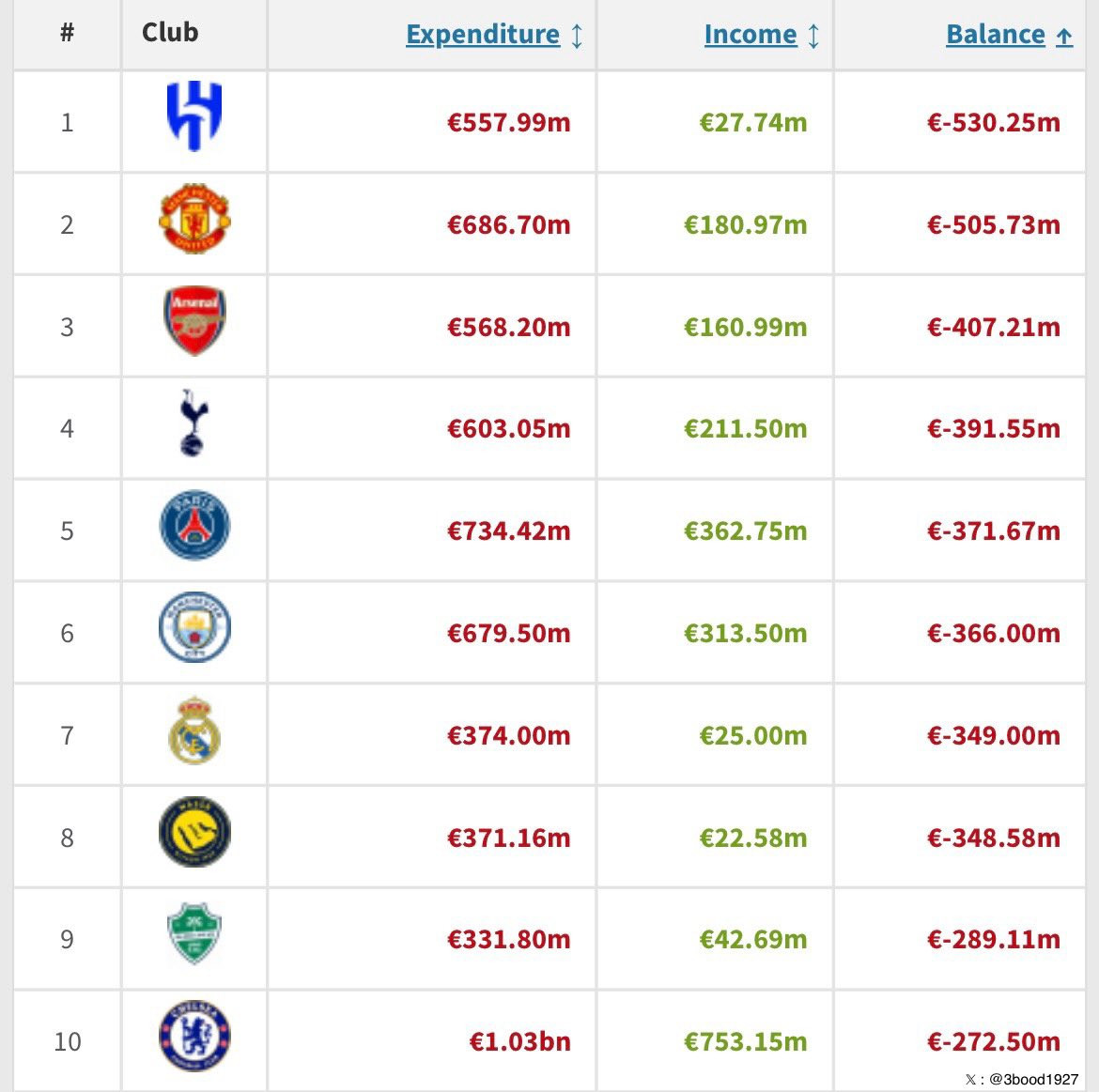Select the green Al-Ahli club crest
Viewport: 1099px width, 1092px height.
coord(194,934)
